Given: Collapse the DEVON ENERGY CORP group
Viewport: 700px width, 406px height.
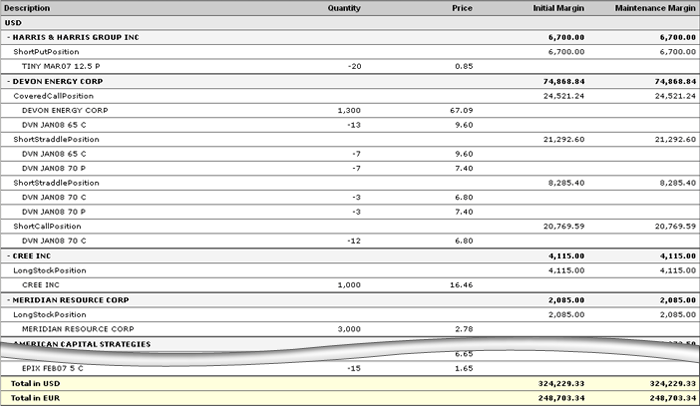Looking at the screenshot, I should coord(8,82).
